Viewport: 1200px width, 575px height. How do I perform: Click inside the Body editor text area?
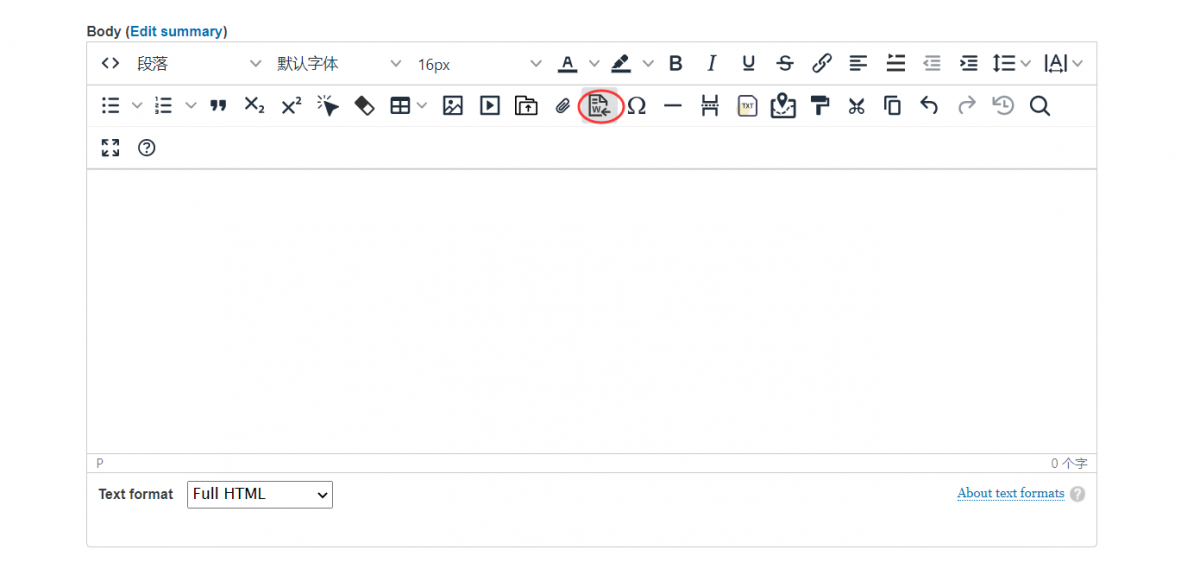[x=591, y=311]
